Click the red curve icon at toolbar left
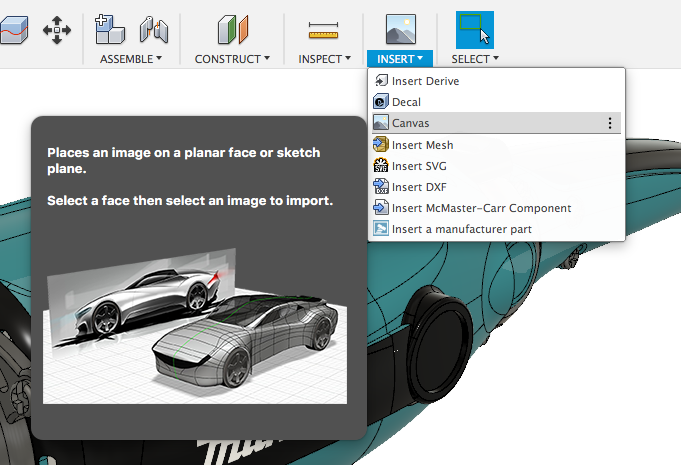Viewport: 681px width, 465px height. [x=12, y=30]
